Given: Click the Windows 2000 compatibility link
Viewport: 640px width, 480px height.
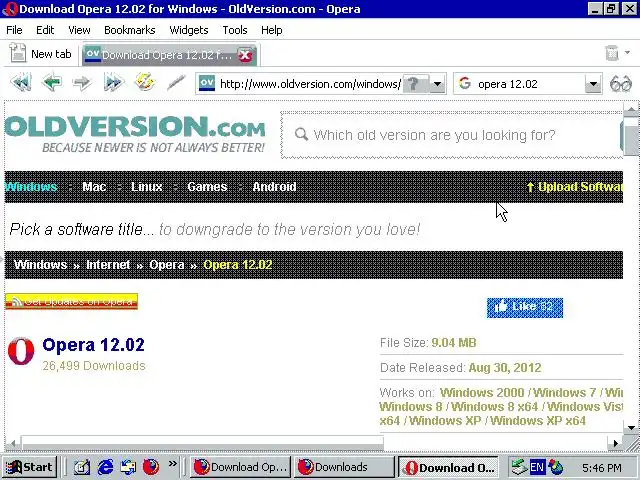Looking at the screenshot, I should pos(482,392).
